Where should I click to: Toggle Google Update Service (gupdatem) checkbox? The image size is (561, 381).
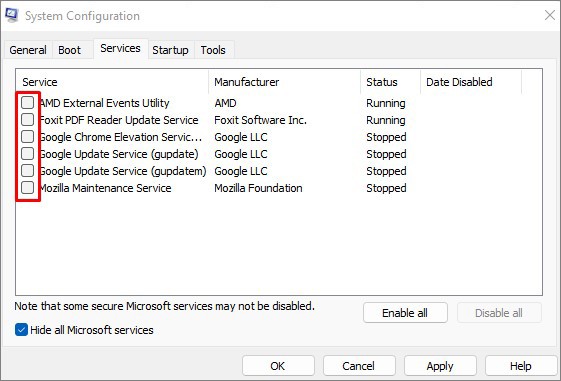point(27,171)
